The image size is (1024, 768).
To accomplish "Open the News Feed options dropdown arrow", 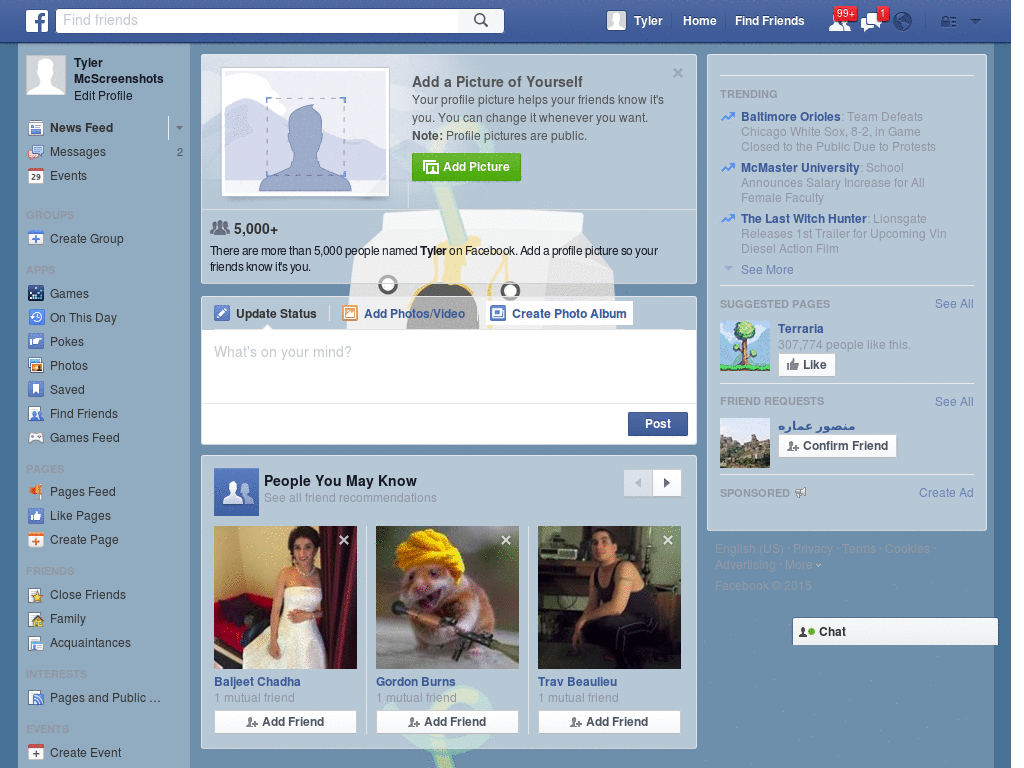I will [178, 128].
